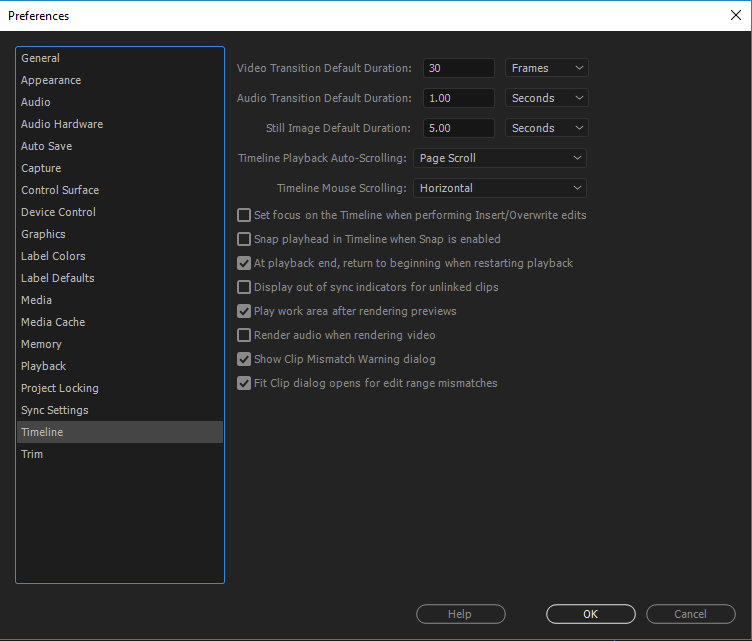
Task: Close the Preferences dialog with X
Action: [x=736, y=15]
